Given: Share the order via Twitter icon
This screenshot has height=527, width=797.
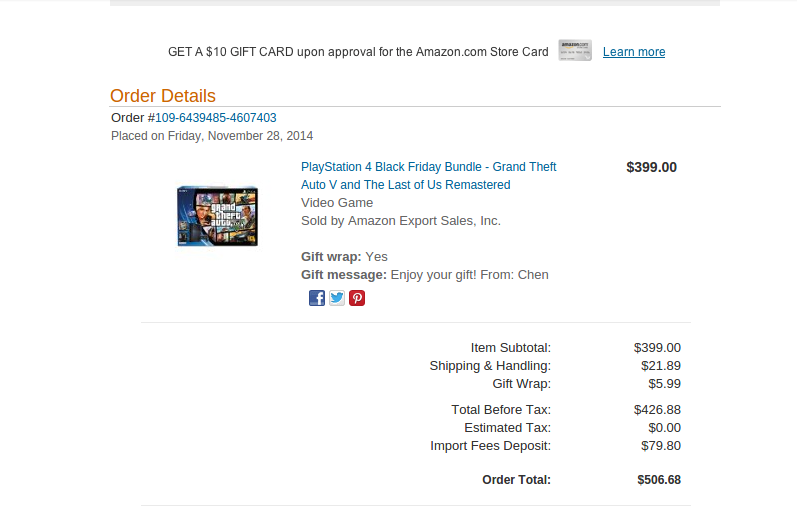Looking at the screenshot, I should point(337,298).
